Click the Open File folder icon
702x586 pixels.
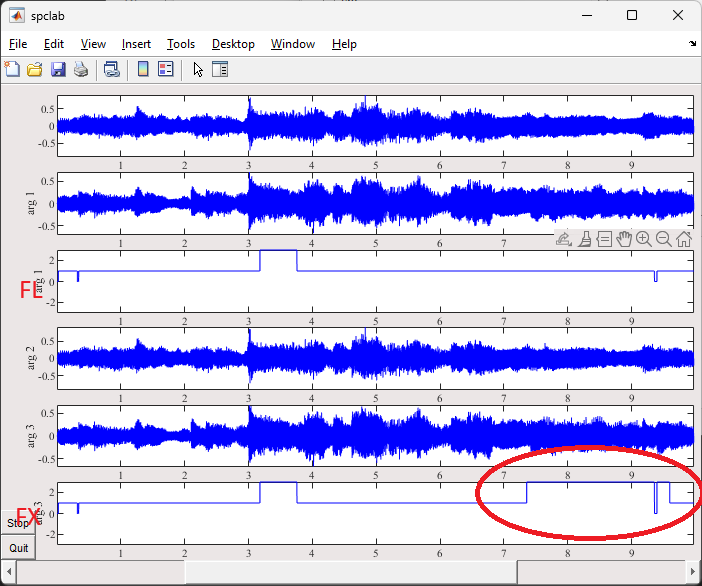point(35,69)
